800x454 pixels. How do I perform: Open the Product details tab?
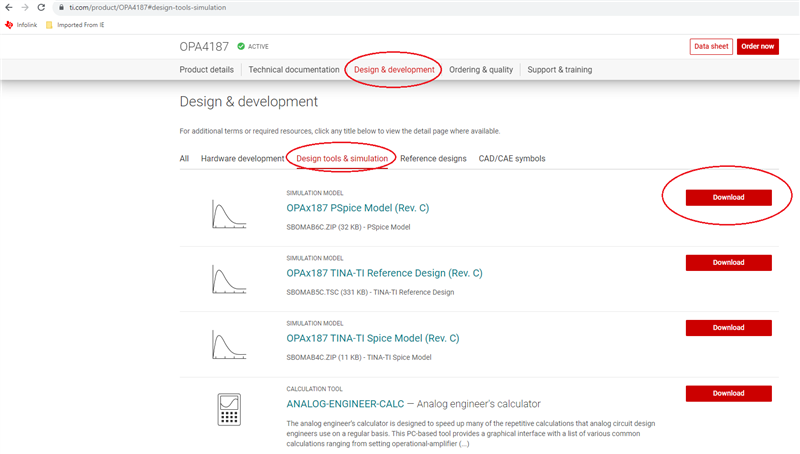click(x=207, y=70)
